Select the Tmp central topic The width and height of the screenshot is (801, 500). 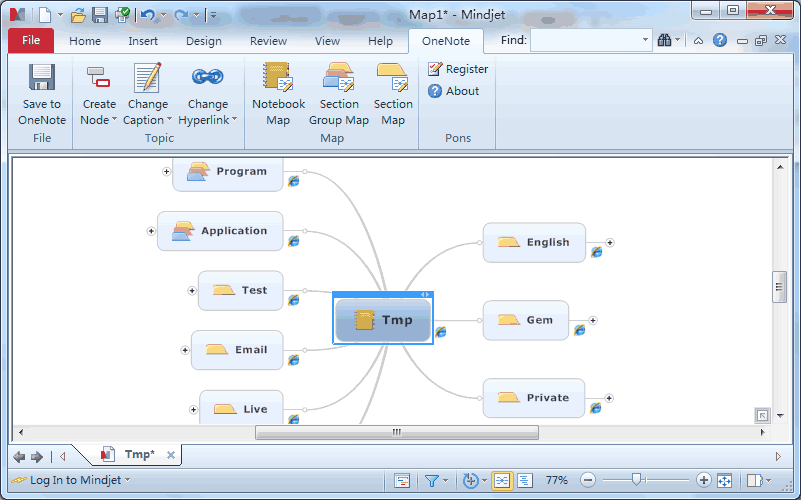[x=383, y=320]
